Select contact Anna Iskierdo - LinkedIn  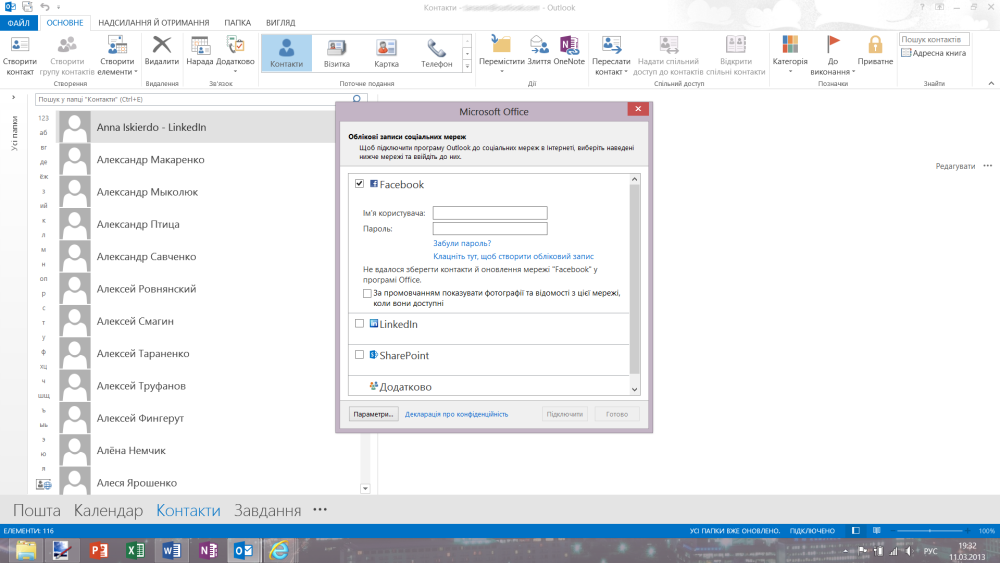click(x=198, y=127)
